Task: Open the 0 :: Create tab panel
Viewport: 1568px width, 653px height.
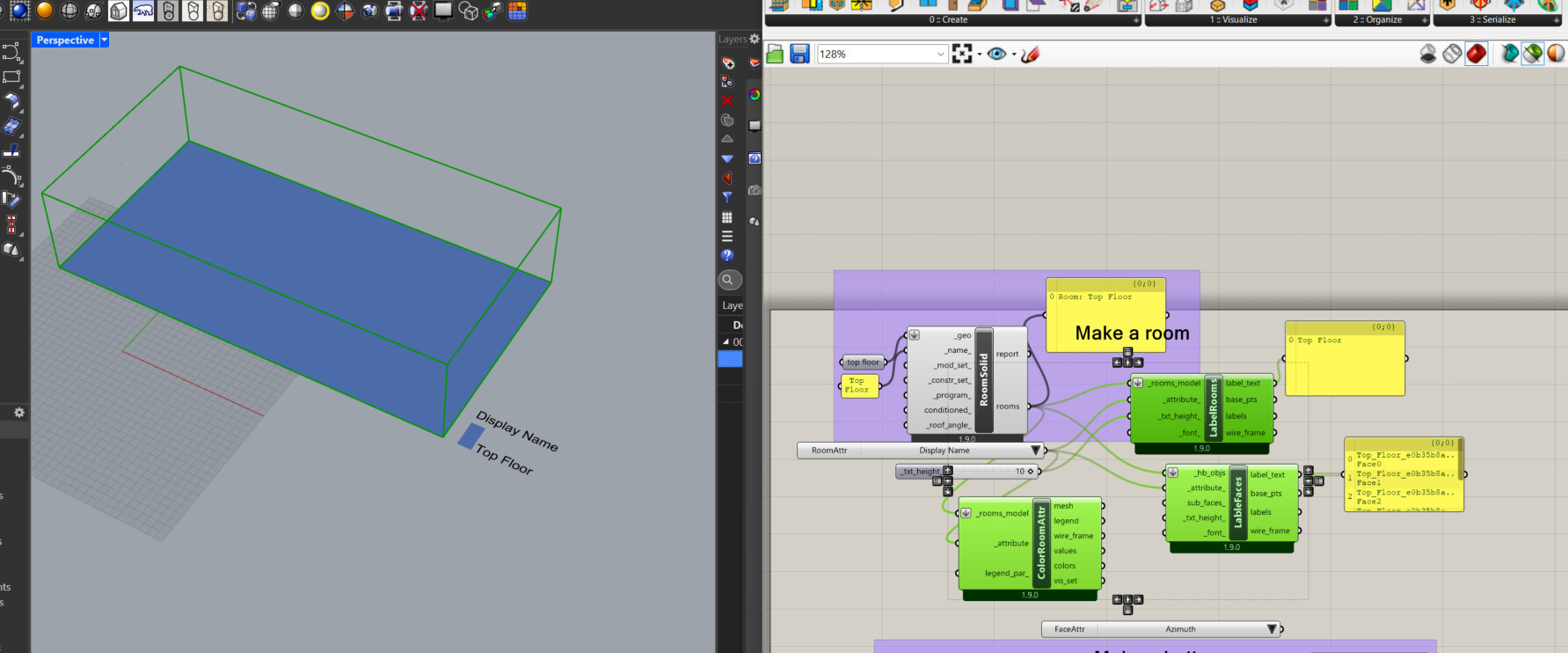Action: click(949, 19)
